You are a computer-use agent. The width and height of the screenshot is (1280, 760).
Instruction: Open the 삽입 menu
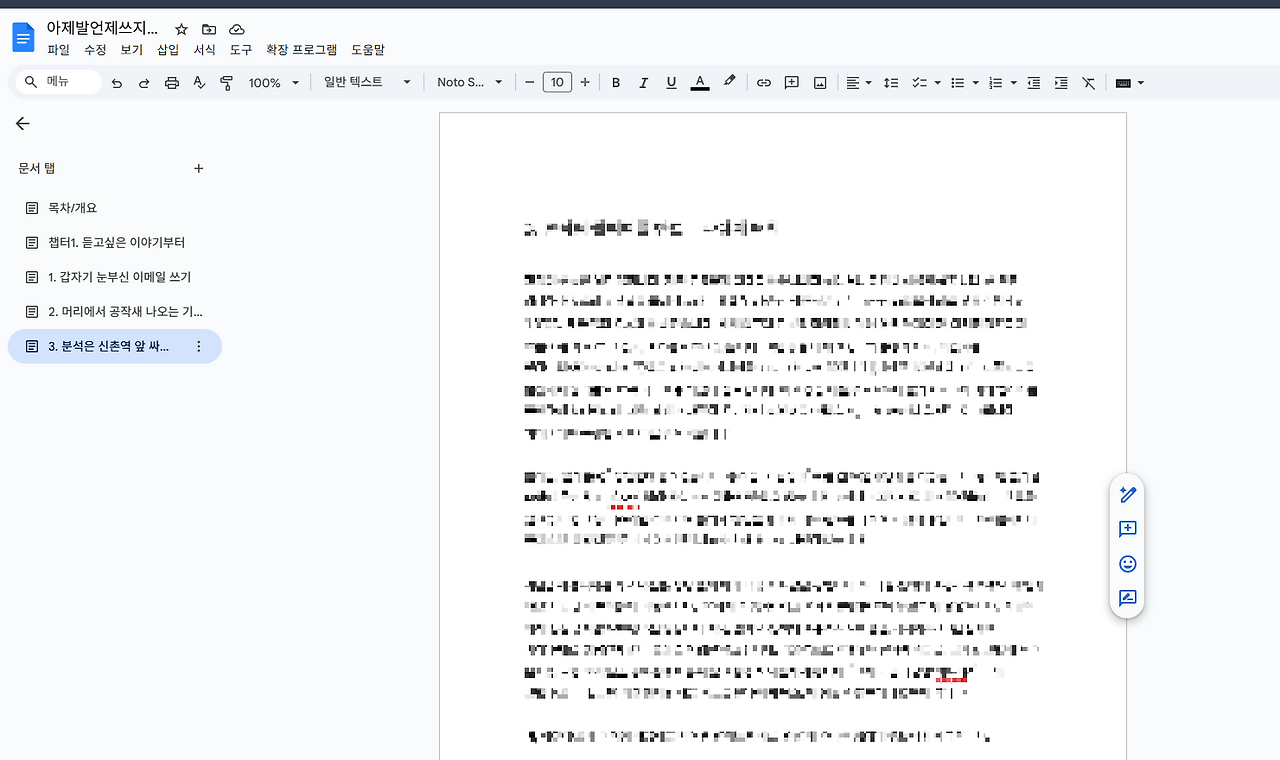[x=168, y=50]
